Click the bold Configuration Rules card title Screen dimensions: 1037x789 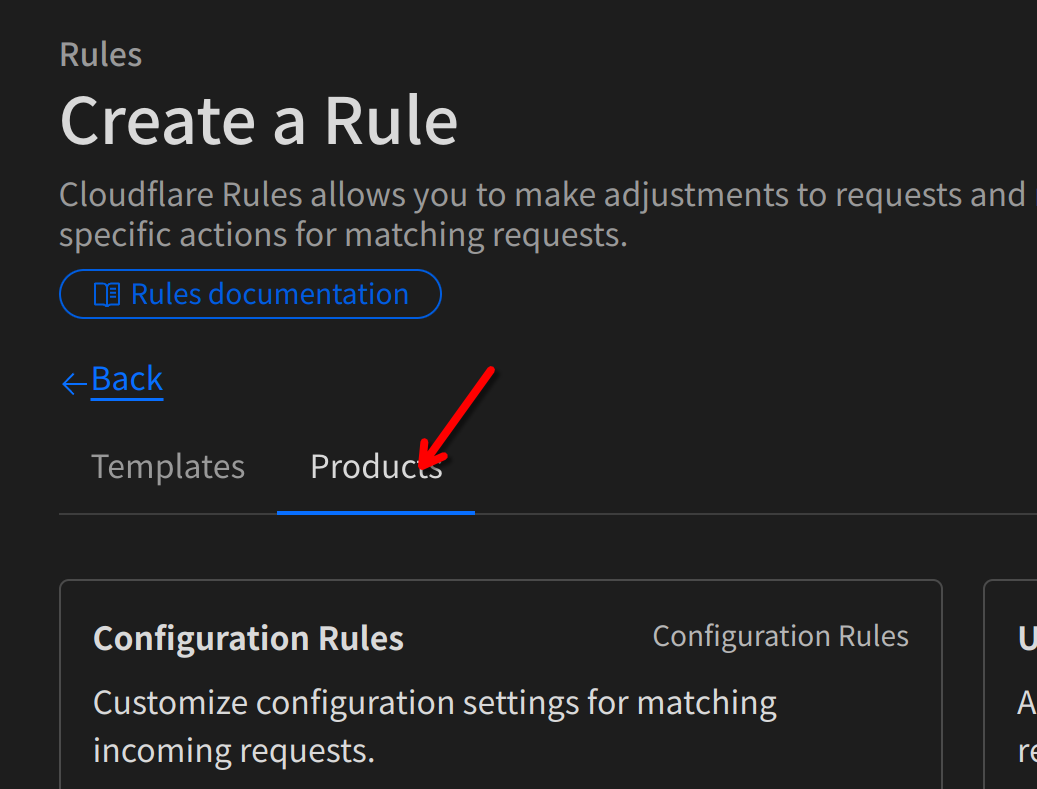click(248, 639)
